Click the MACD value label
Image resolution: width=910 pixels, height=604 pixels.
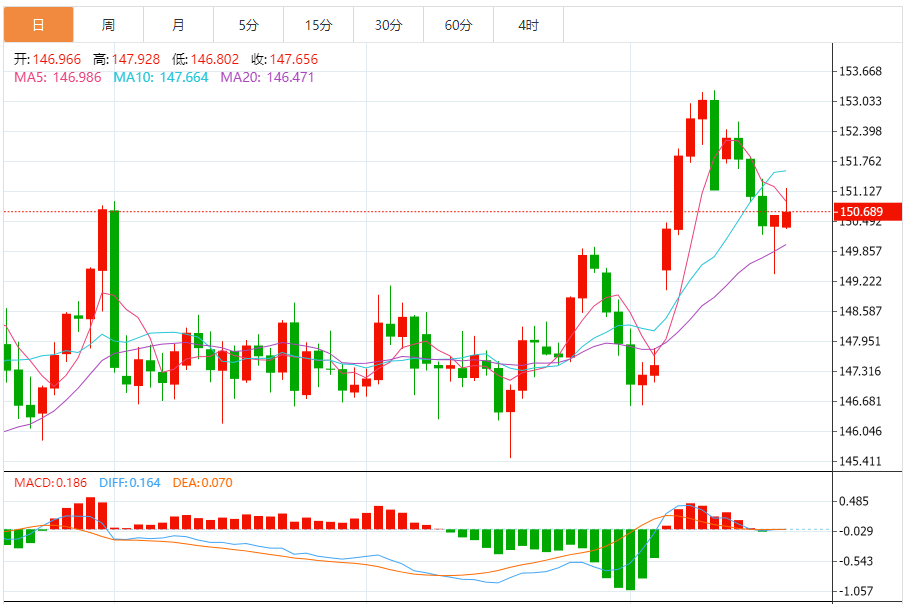point(52,483)
